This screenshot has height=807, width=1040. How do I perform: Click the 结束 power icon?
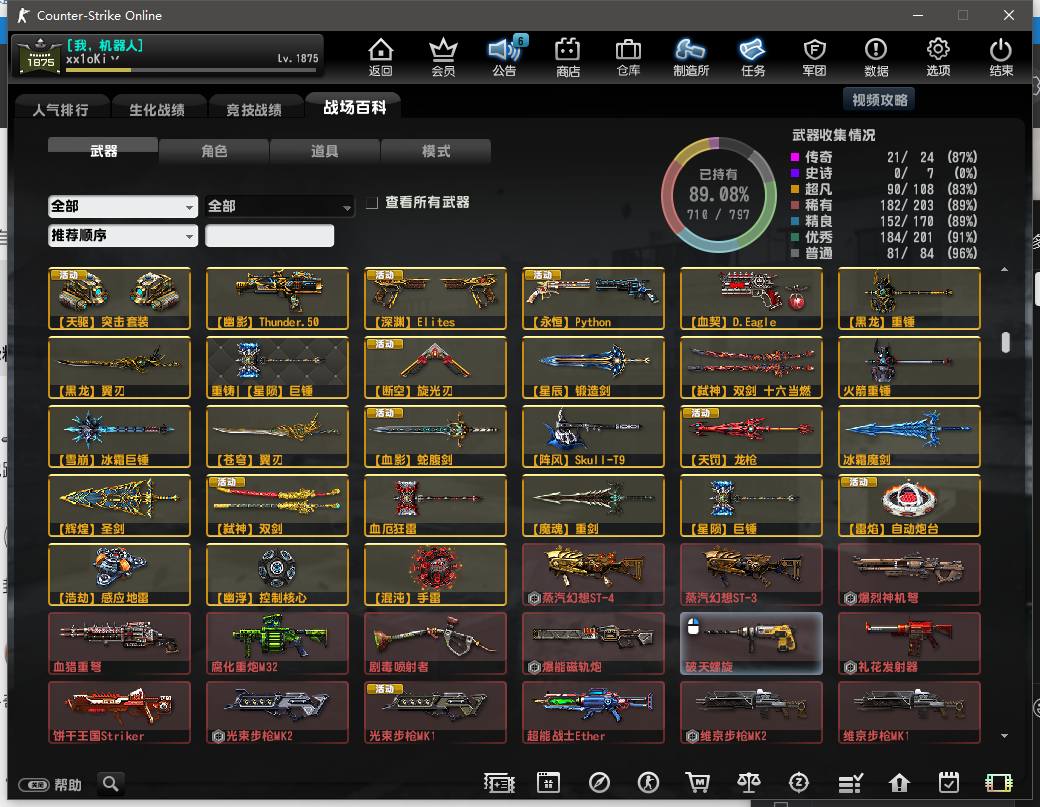point(1000,57)
